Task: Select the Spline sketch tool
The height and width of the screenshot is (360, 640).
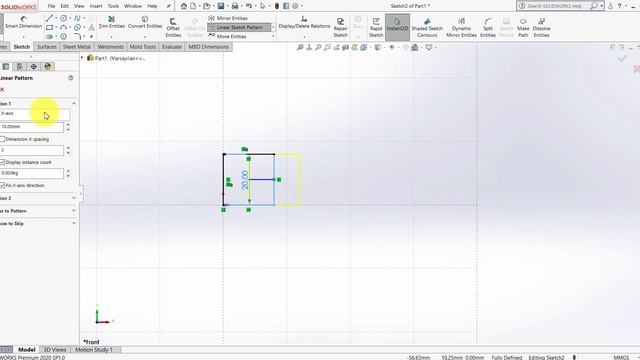Action: click(77, 18)
